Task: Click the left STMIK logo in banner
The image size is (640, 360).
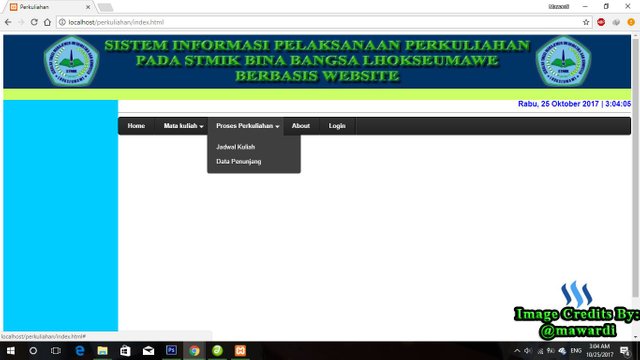Action: [x=71, y=61]
